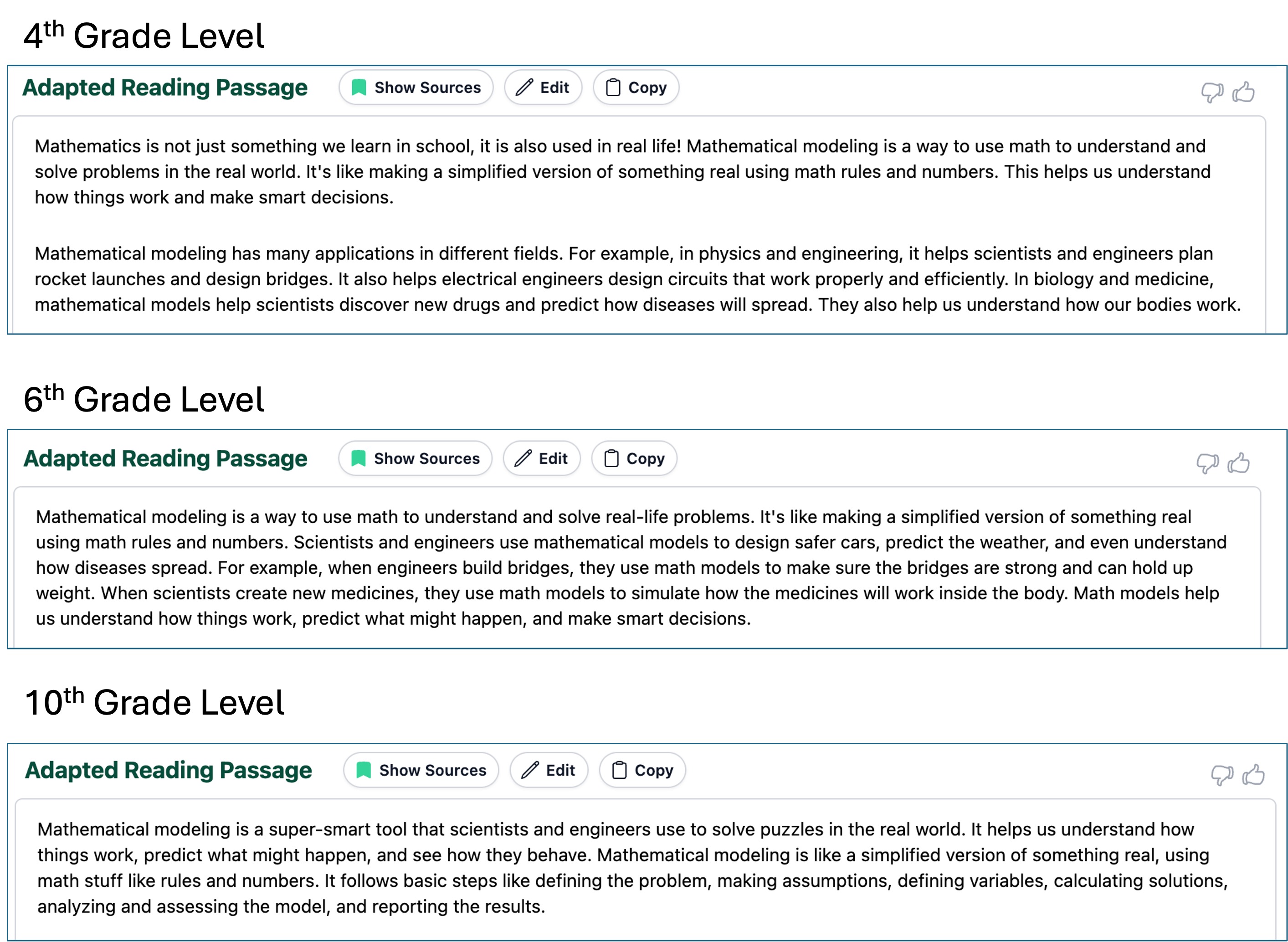Viewport: 1288px width, 942px height.
Task: Thumbs down the 10th grade passage
Action: pos(1221,775)
